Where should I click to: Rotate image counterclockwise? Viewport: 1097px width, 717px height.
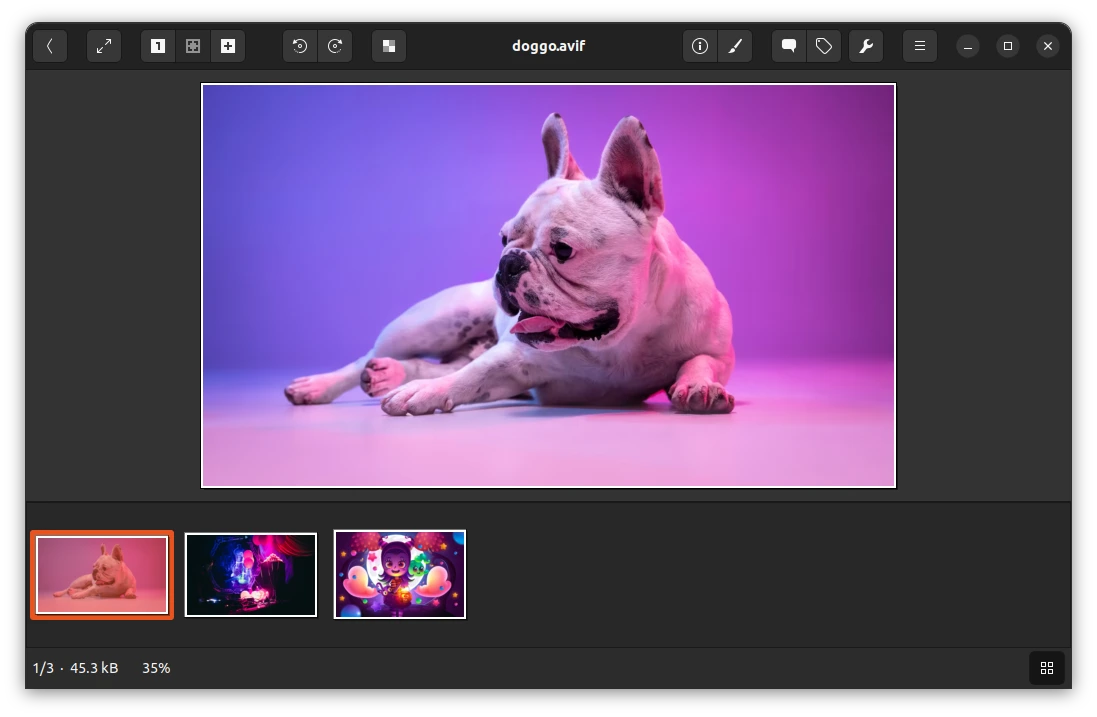tap(300, 46)
